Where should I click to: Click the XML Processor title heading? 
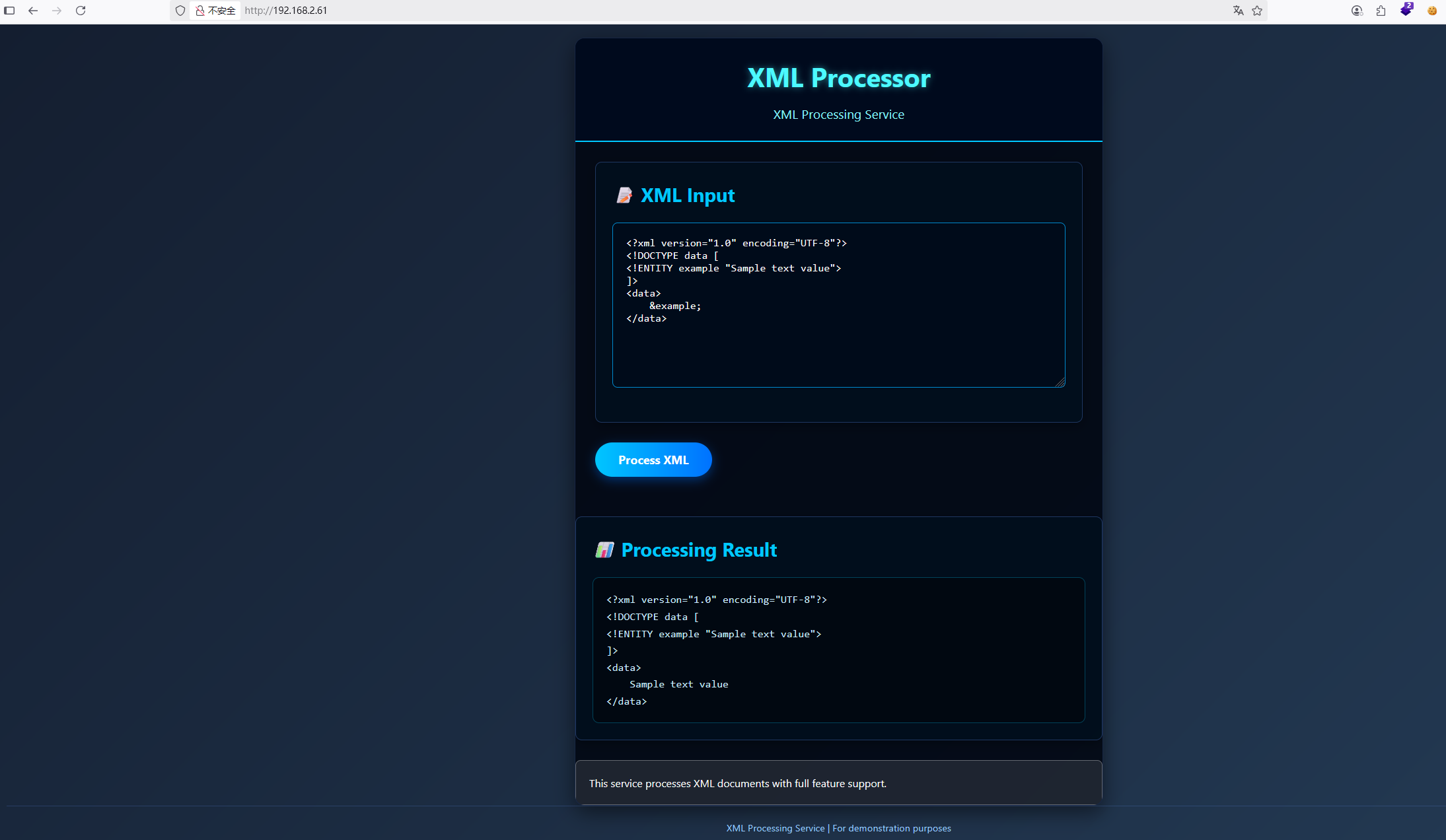pos(838,79)
